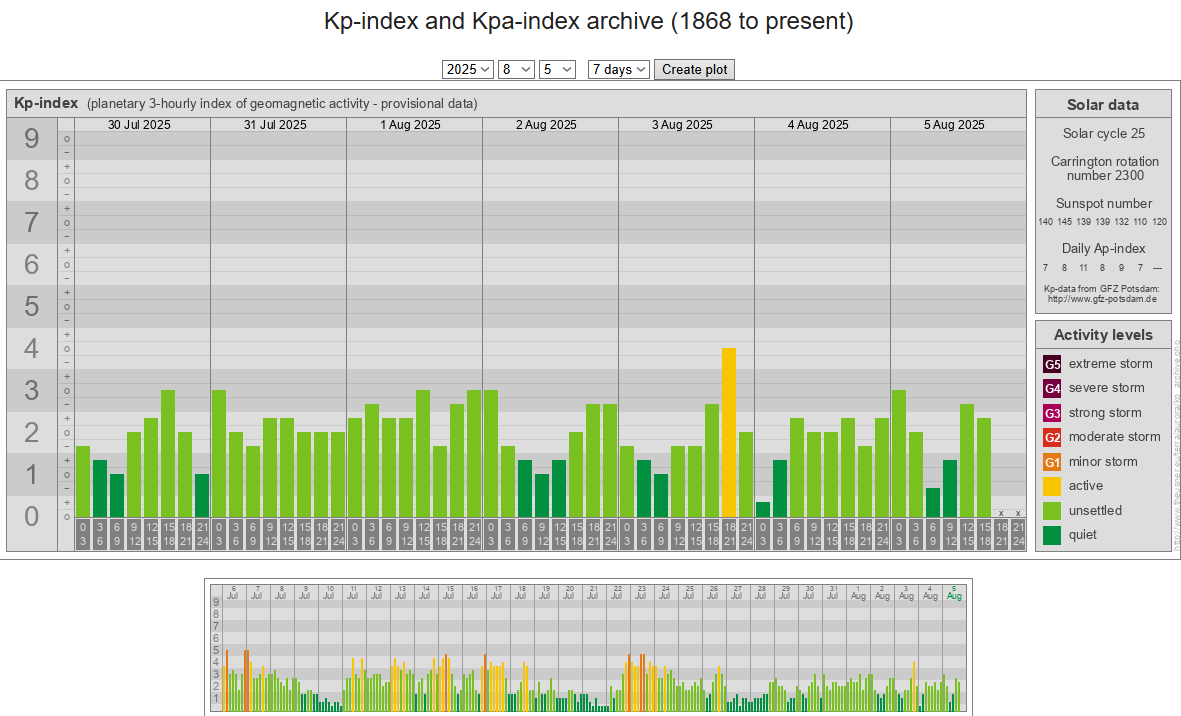Click the G4 severe storm badge
This screenshot has width=1181, height=716.
click(x=1052, y=388)
